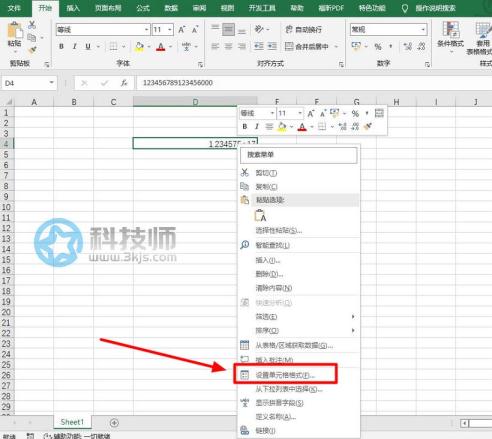Toggle Wrap Text (自动换行)

(304, 30)
